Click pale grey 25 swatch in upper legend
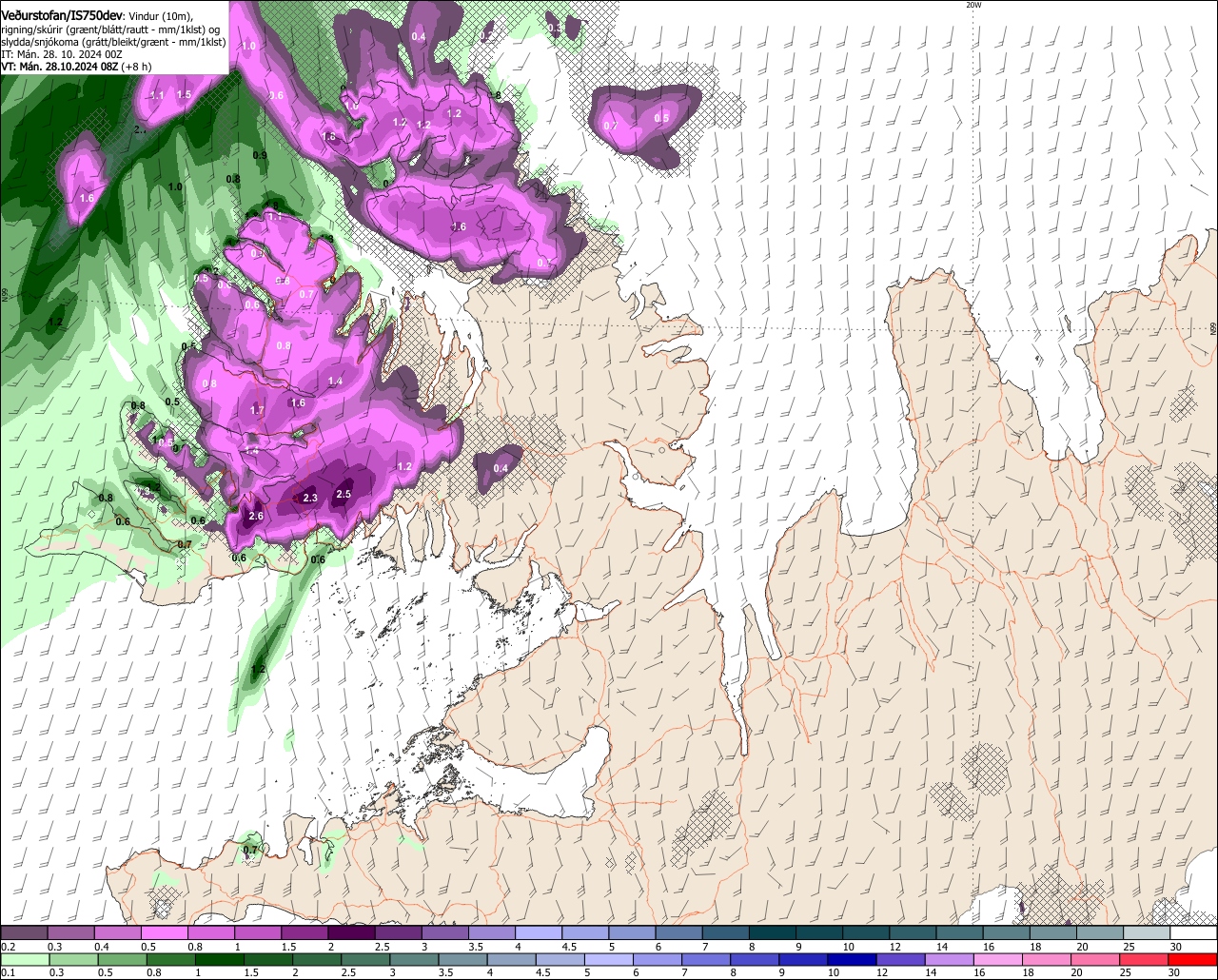This screenshot has width=1218, height=980. click(x=1147, y=933)
